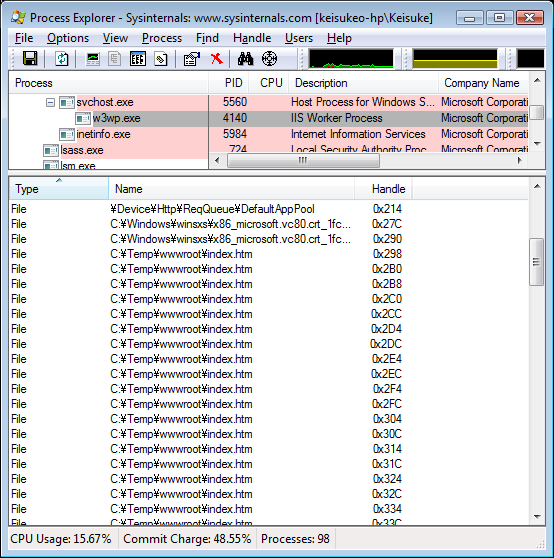Click the magenta I/O mini graph

tap(531, 59)
